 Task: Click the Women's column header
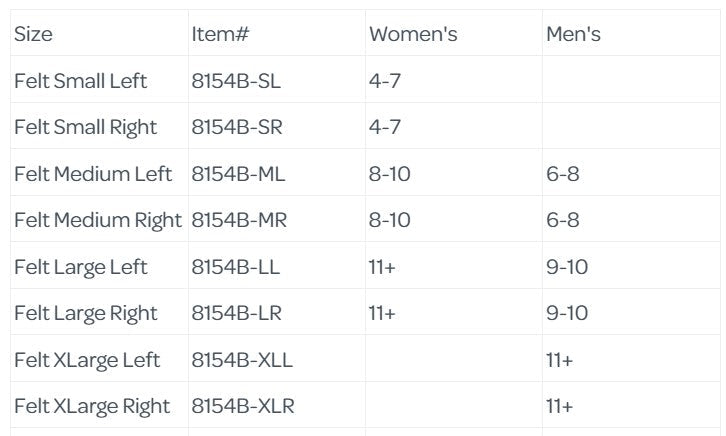[x=413, y=35]
